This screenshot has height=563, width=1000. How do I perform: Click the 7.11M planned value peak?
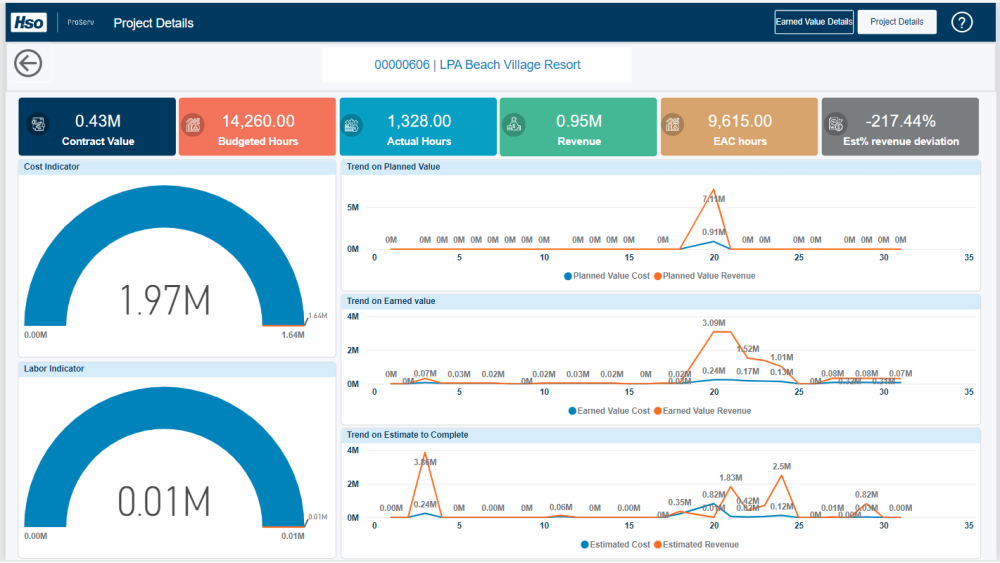pyautogui.click(x=714, y=190)
